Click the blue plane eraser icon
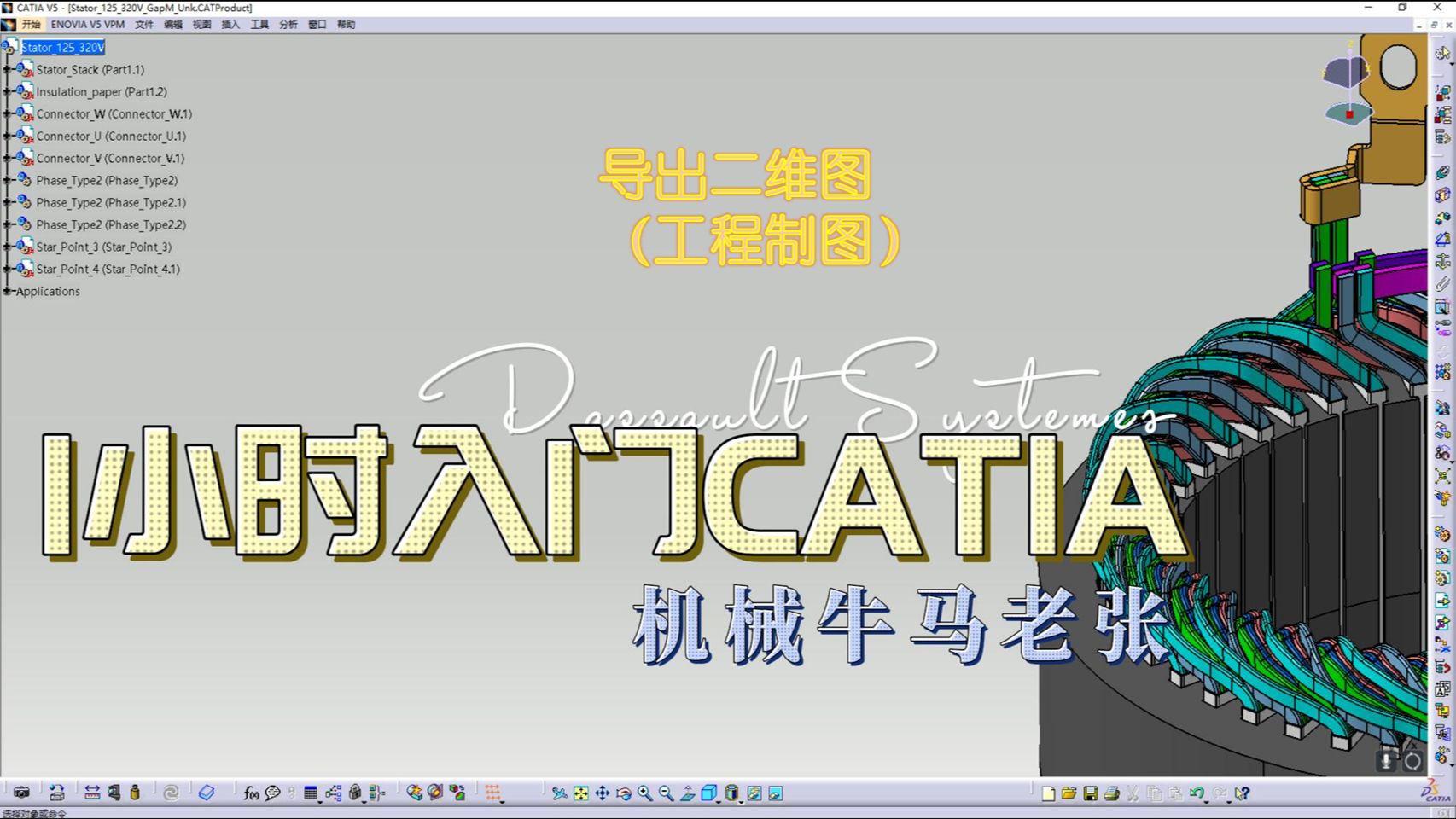This screenshot has width=1456, height=819. pyautogui.click(x=207, y=793)
